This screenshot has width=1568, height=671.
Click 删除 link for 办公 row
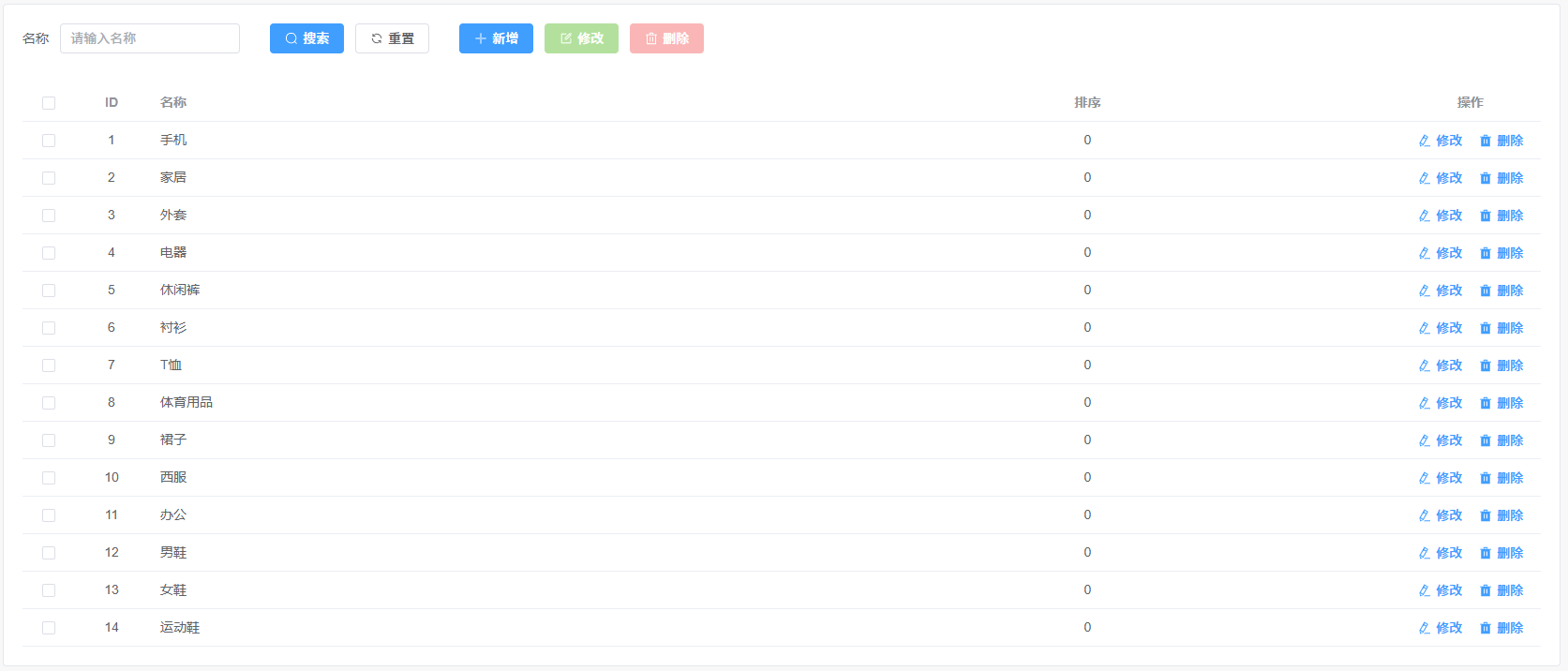click(x=1510, y=515)
